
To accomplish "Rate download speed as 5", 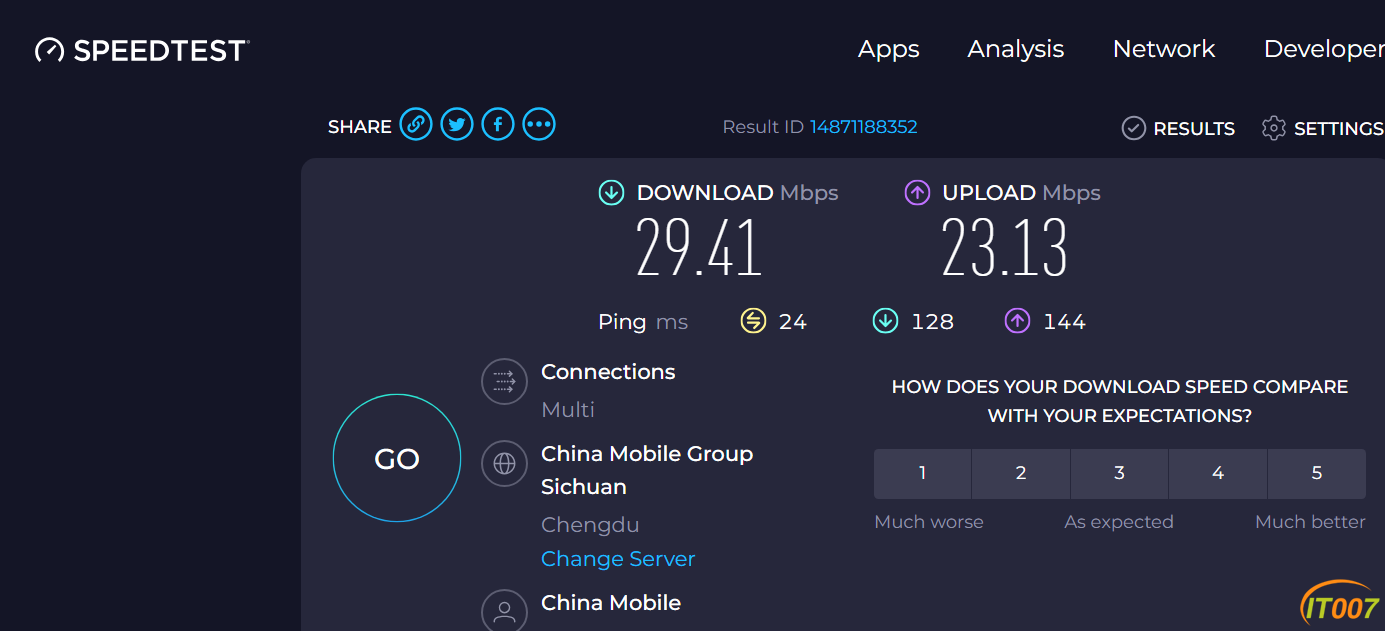I will pyautogui.click(x=1317, y=473).
